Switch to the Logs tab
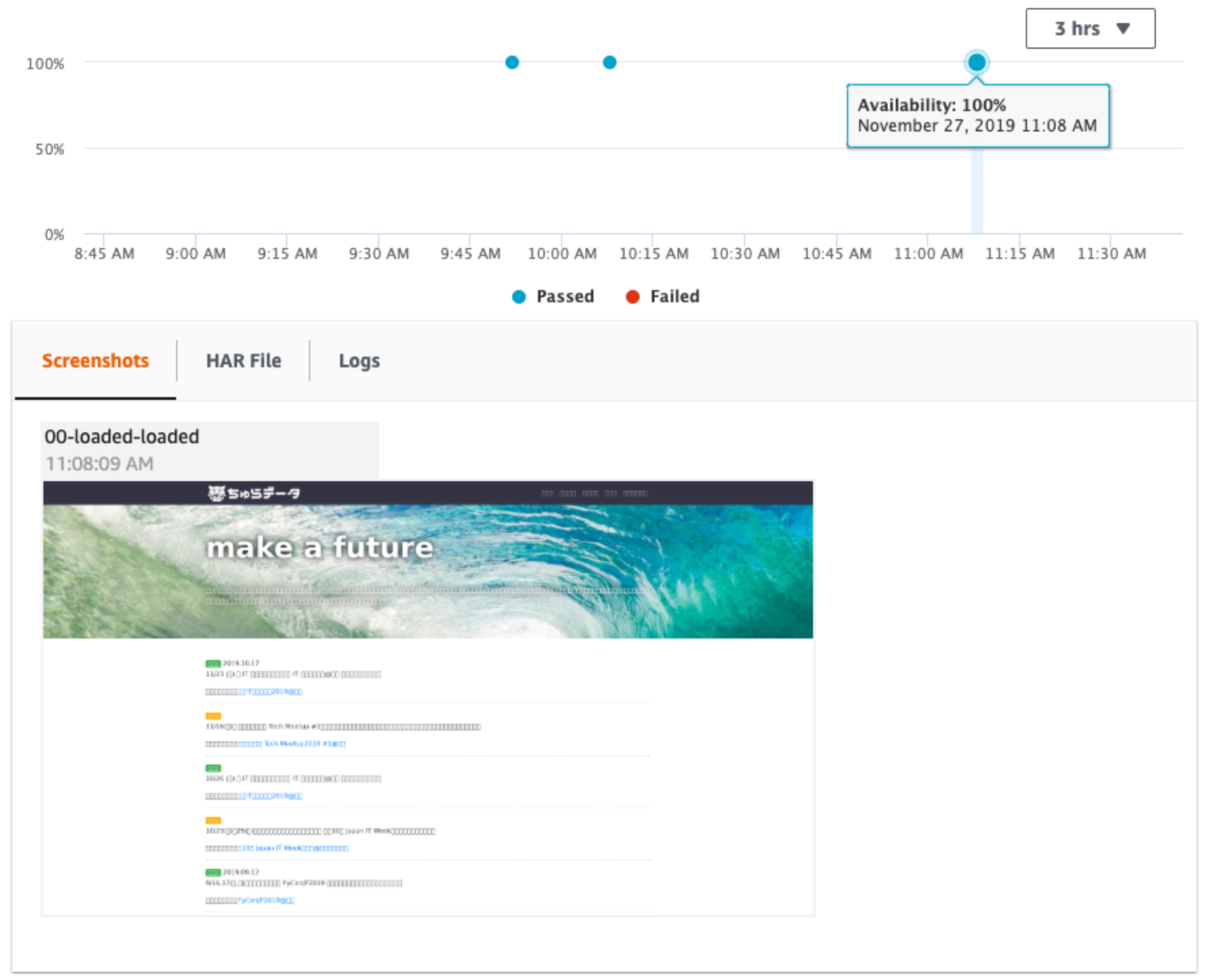The width and height of the screenshot is (1206, 980). pyautogui.click(x=359, y=361)
